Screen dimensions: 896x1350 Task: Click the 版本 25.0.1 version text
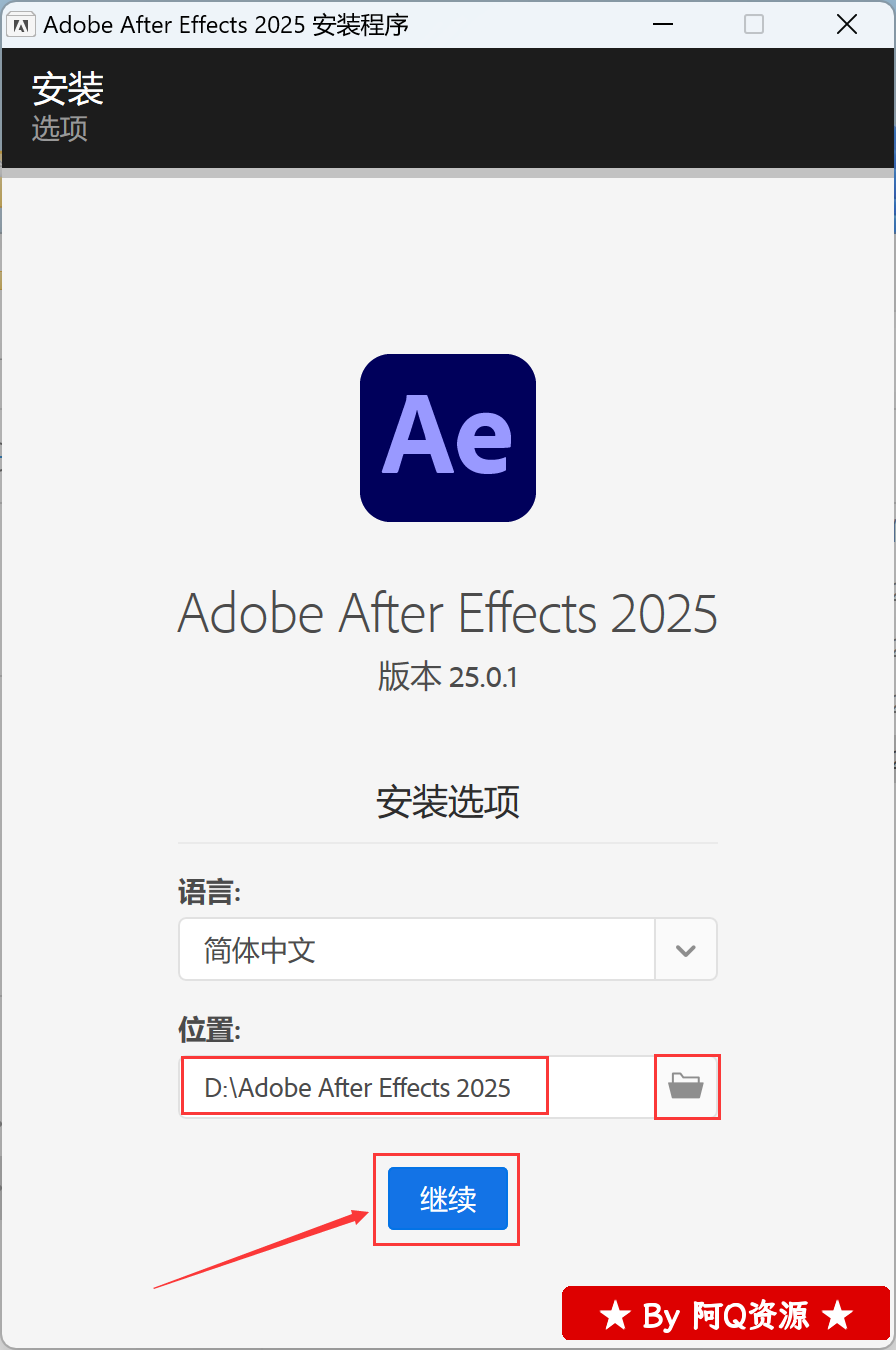(x=448, y=677)
